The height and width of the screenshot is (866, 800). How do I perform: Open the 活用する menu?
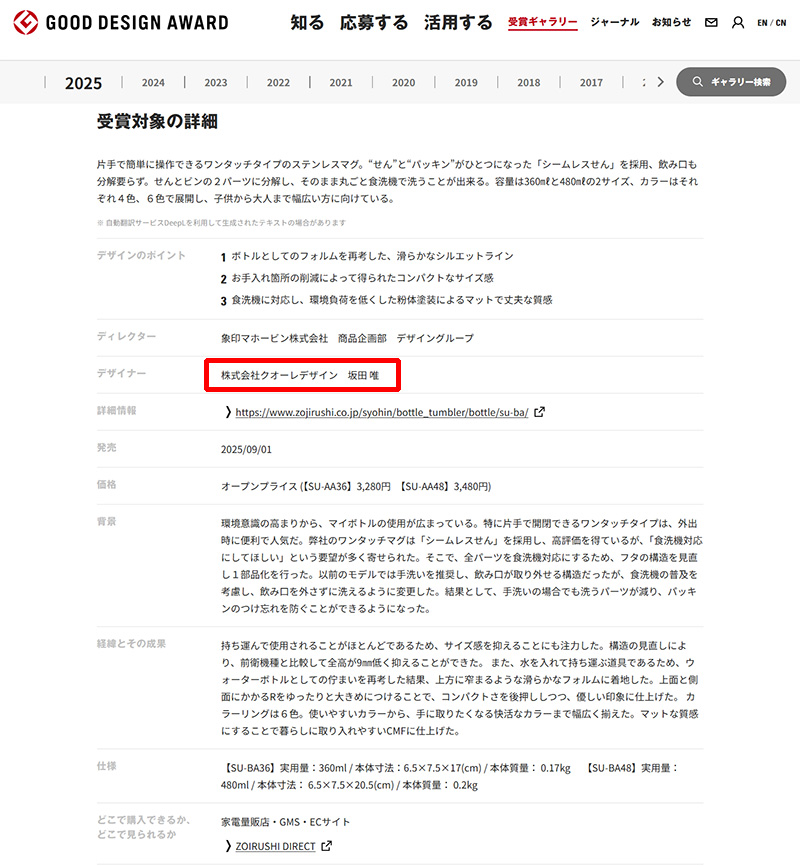pyautogui.click(x=458, y=22)
